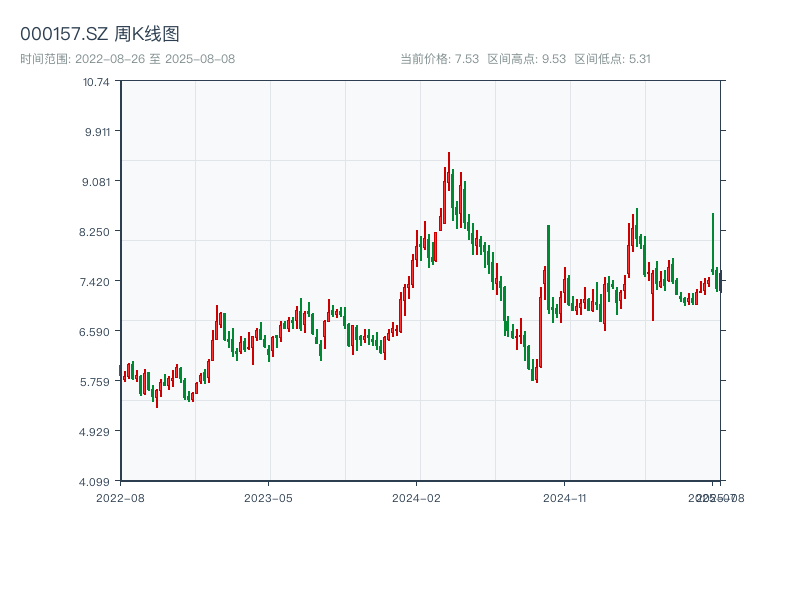Click the 区间高点 9.53 label
The image size is (800, 600).
point(526,59)
